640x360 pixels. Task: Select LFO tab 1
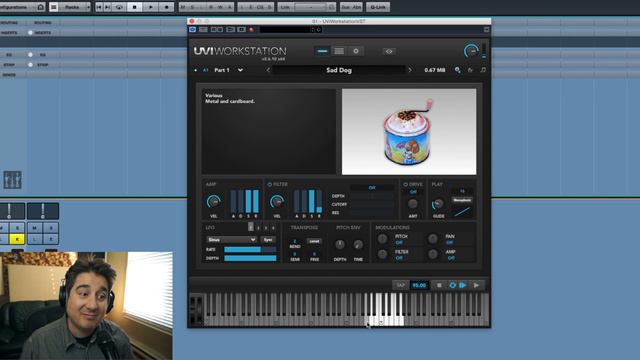coord(251,227)
